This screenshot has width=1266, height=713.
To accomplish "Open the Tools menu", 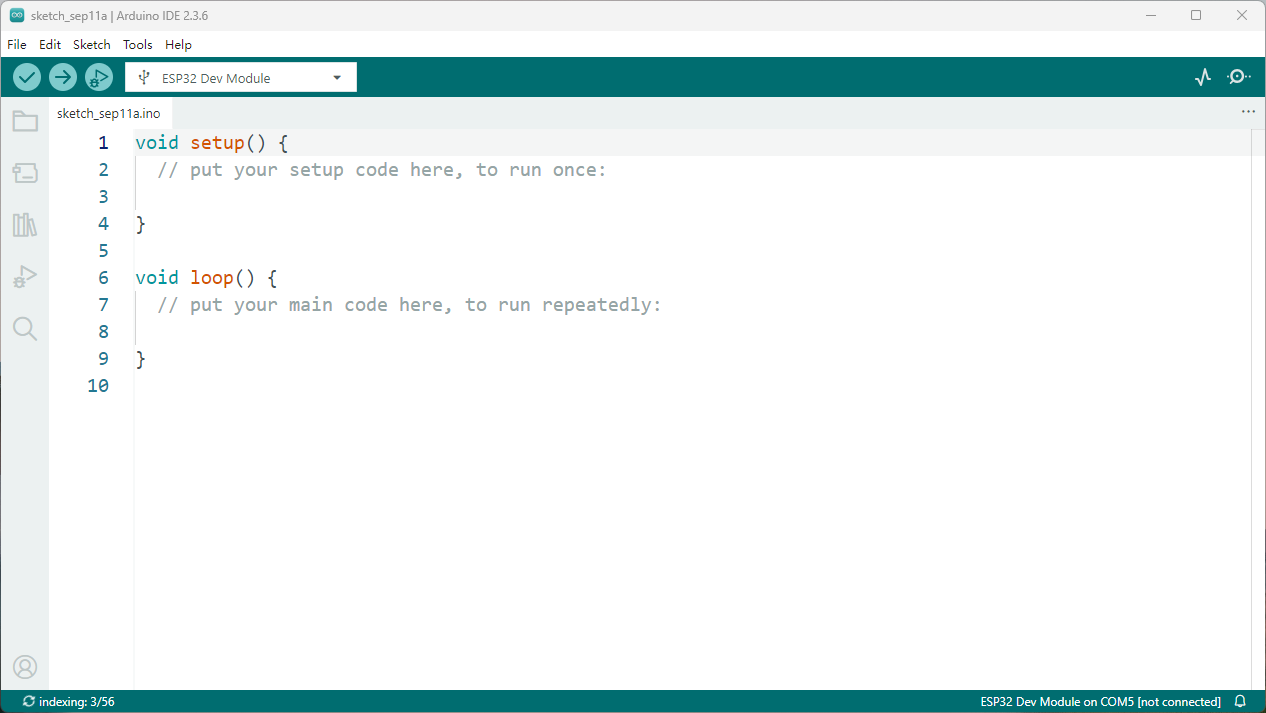I will click(x=138, y=45).
